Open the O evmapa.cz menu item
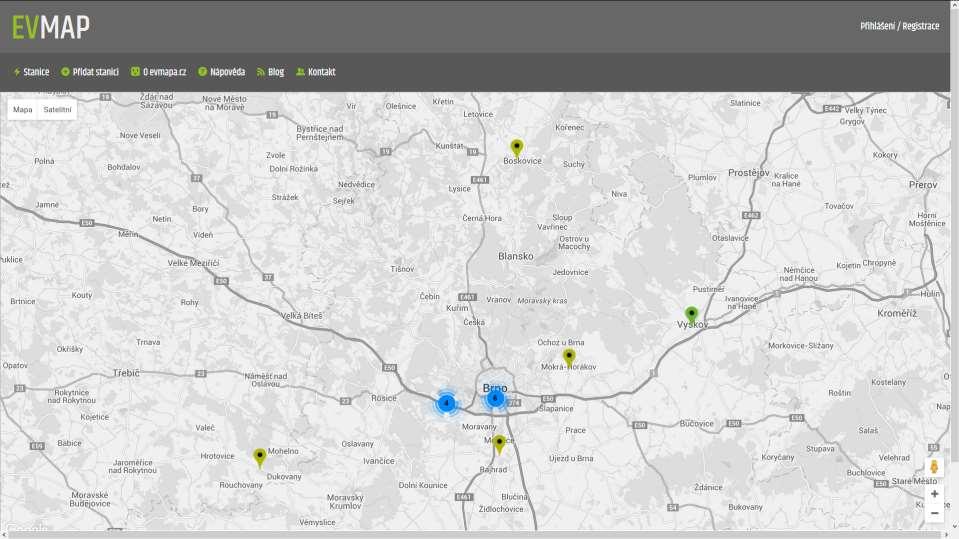 tap(158, 72)
